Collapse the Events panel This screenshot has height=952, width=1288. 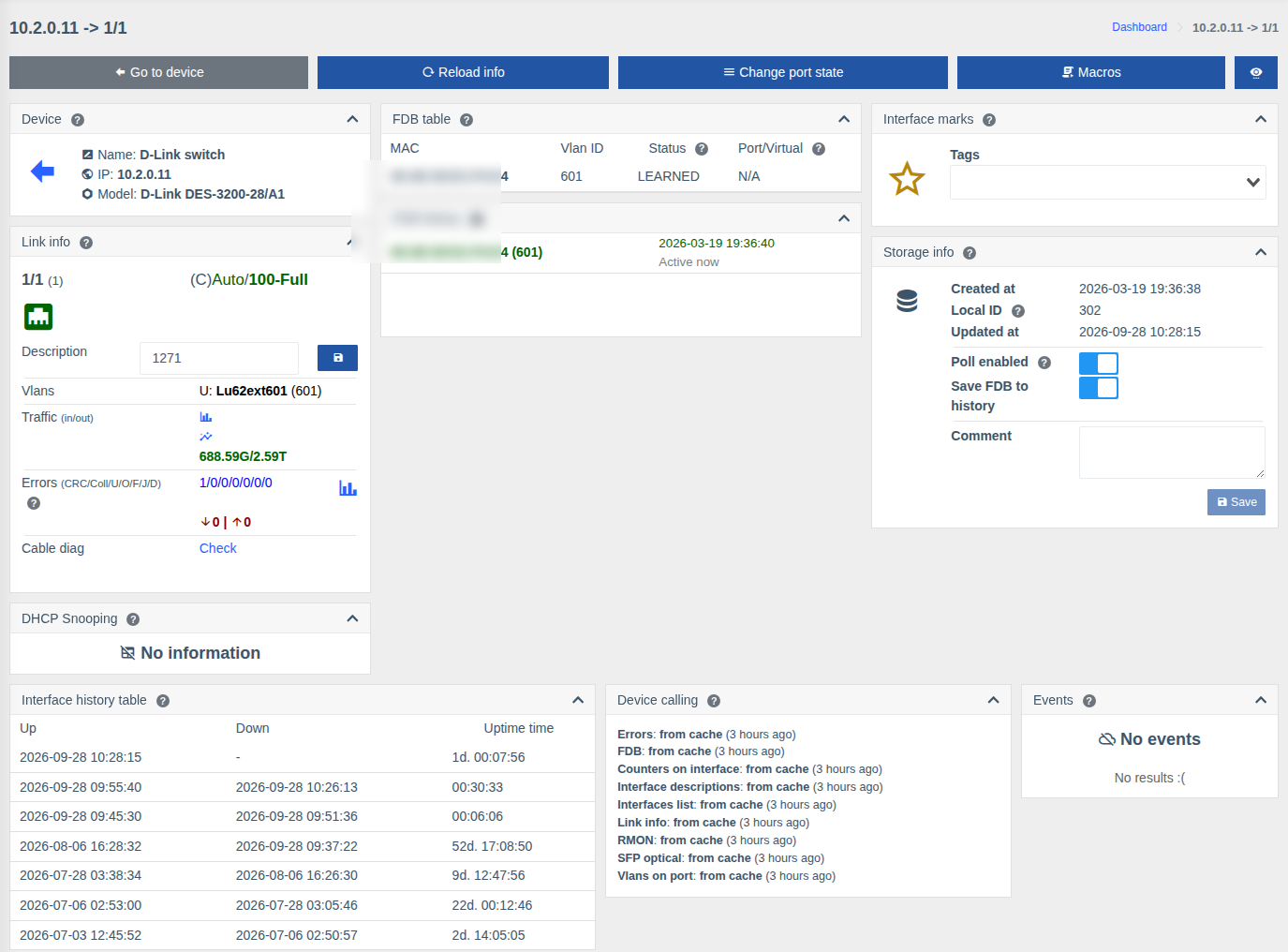1261,700
